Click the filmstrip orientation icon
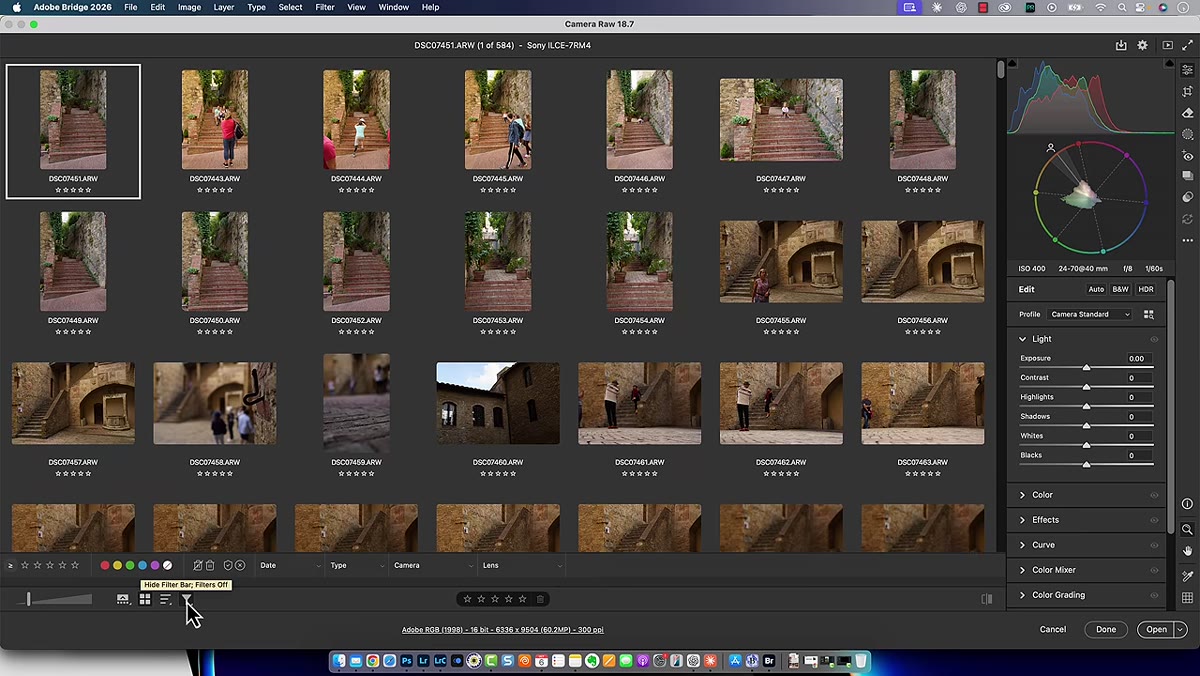 tap(122, 599)
